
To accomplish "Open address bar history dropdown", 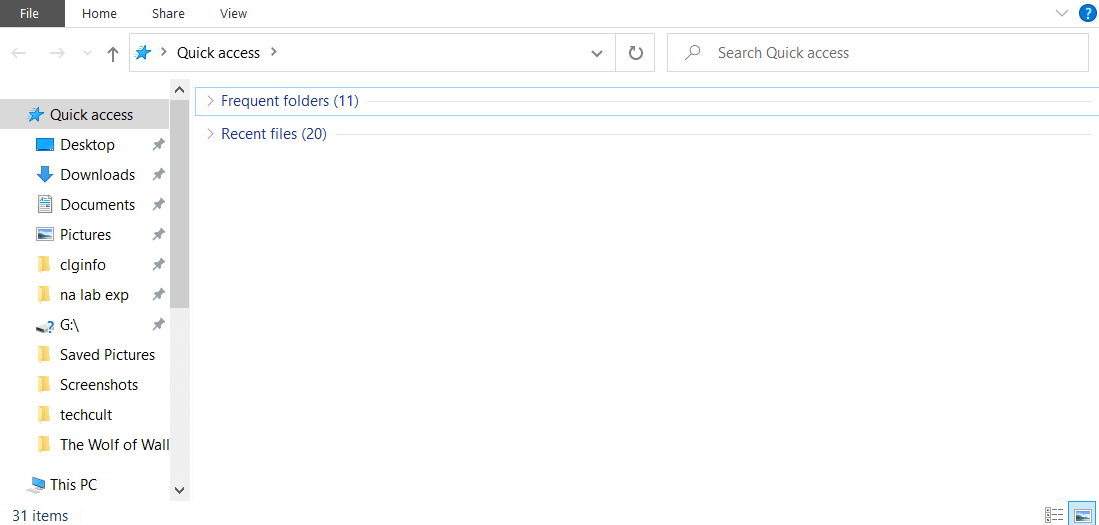I will (x=597, y=53).
